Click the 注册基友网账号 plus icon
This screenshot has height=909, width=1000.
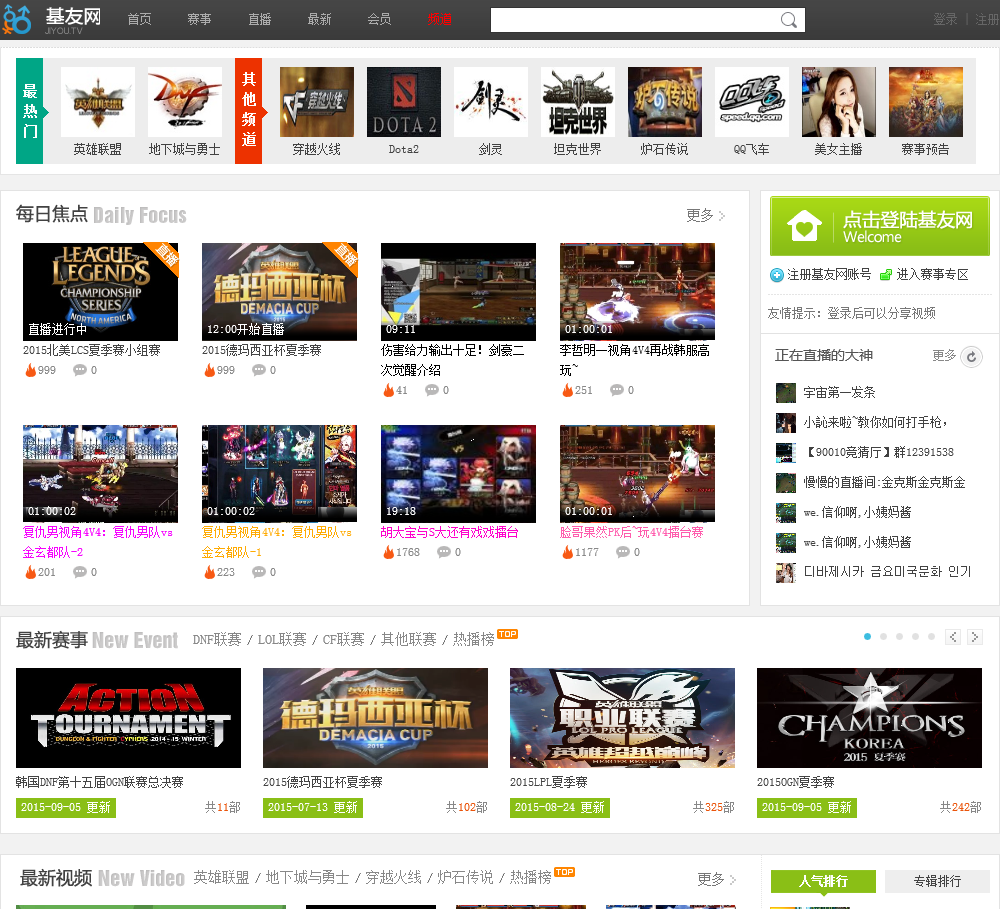point(776,275)
